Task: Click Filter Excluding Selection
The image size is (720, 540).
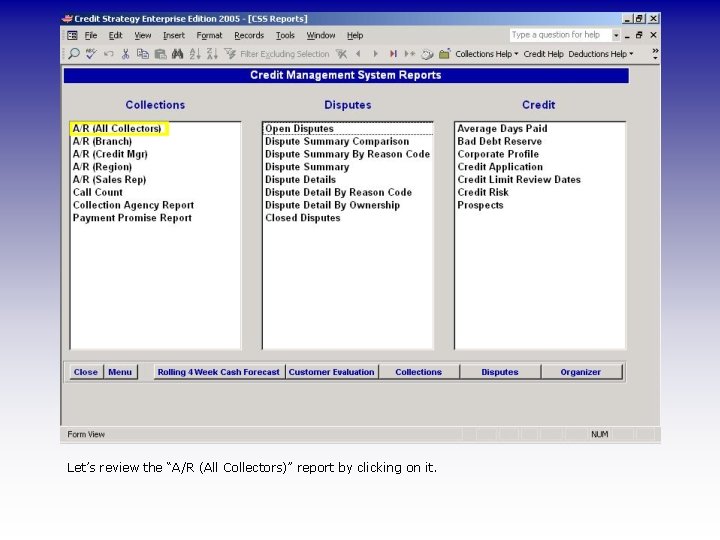Action: click(x=285, y=54)
